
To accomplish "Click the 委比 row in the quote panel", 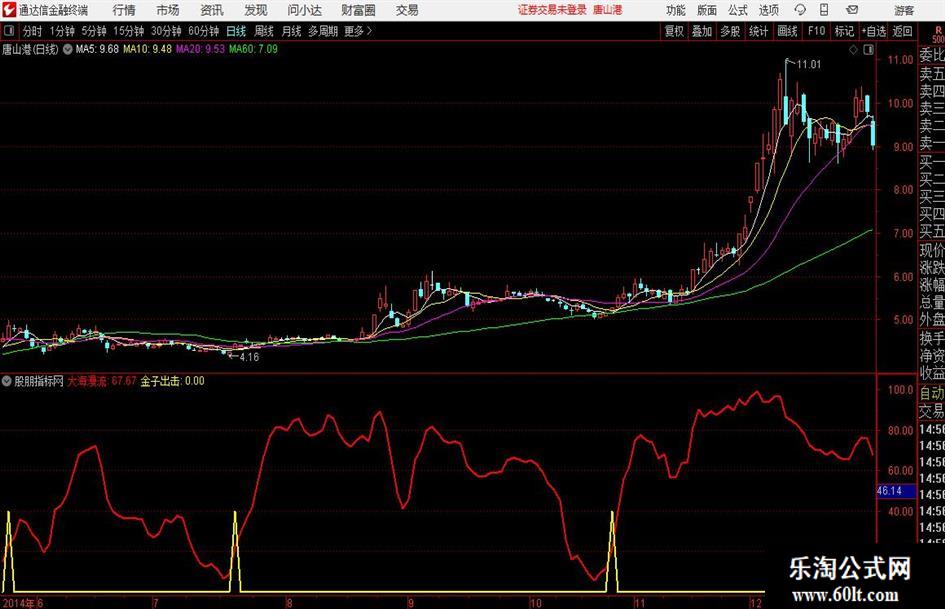I will point(932,55).
